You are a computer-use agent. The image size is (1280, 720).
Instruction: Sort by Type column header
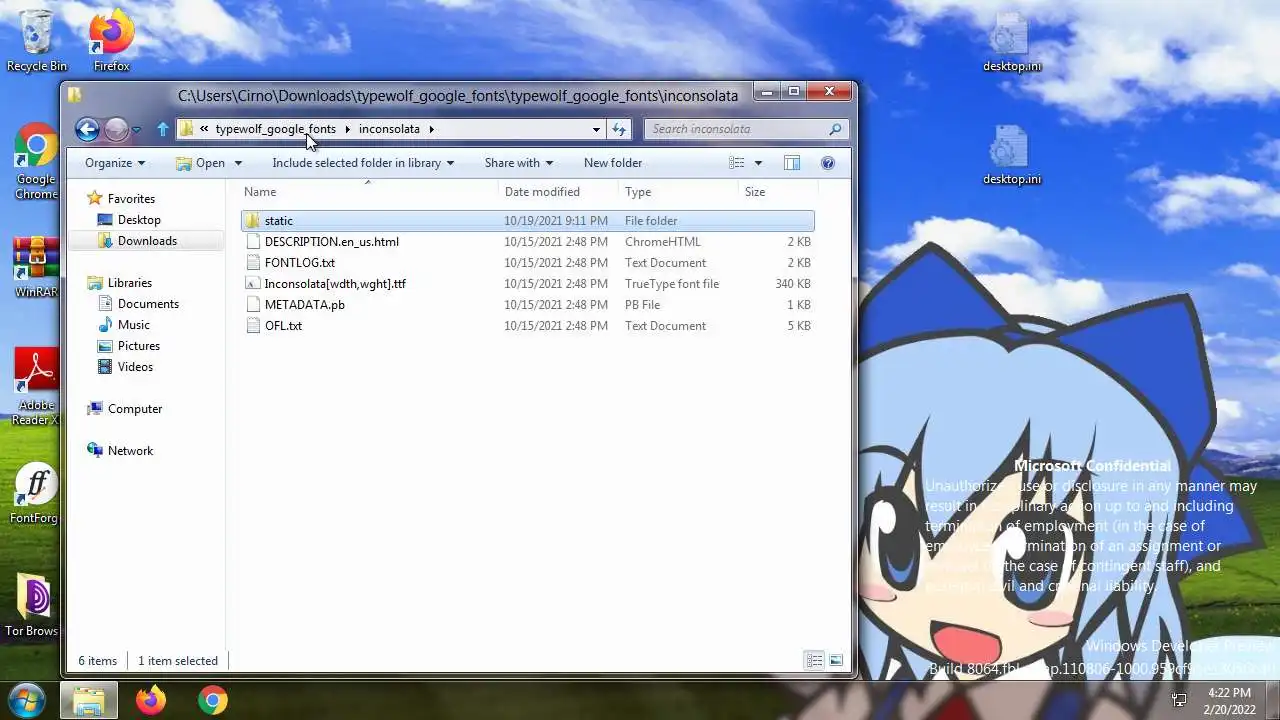tap(678, 192)
